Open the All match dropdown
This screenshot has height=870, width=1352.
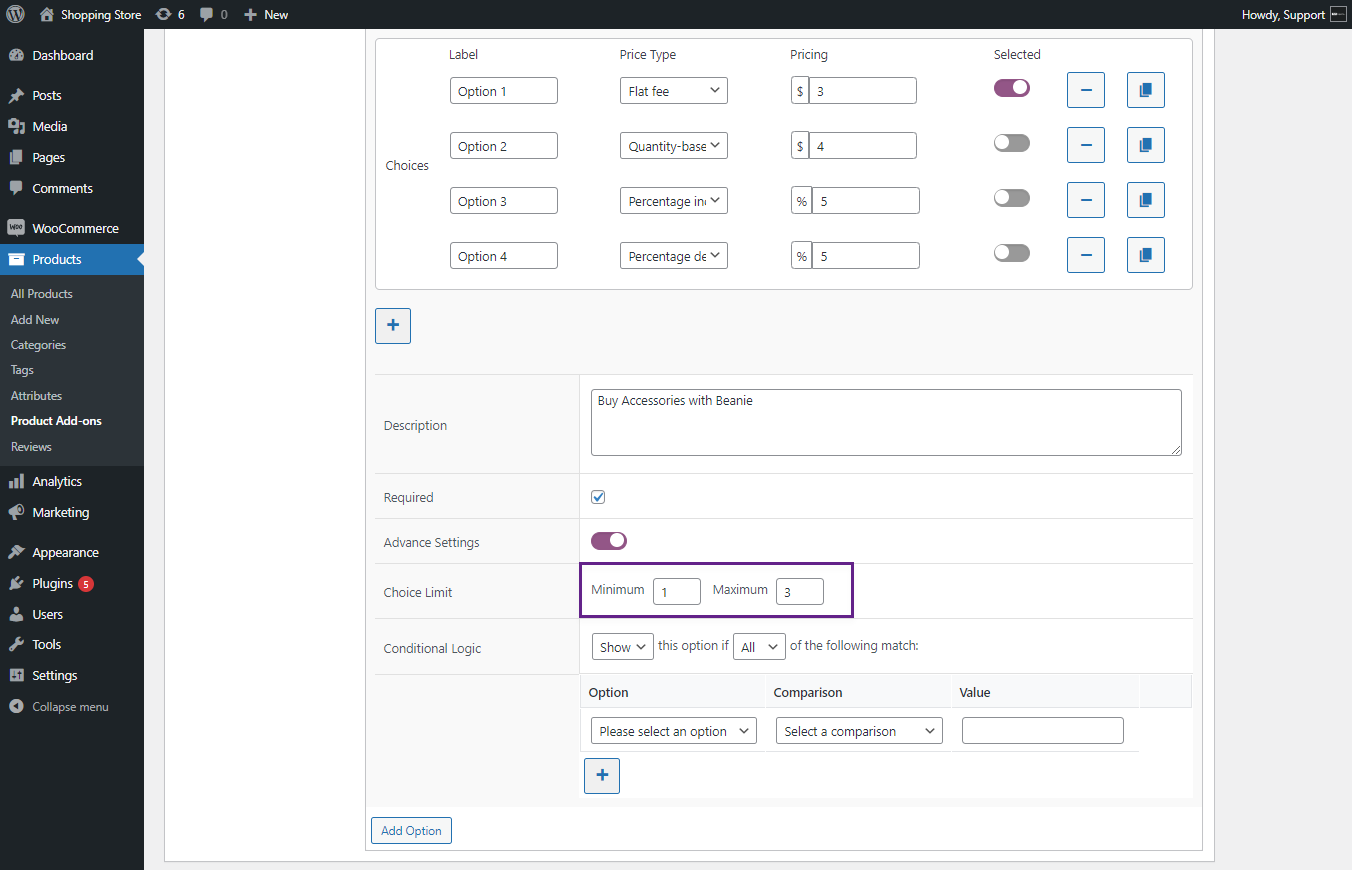tap(760, 647)
